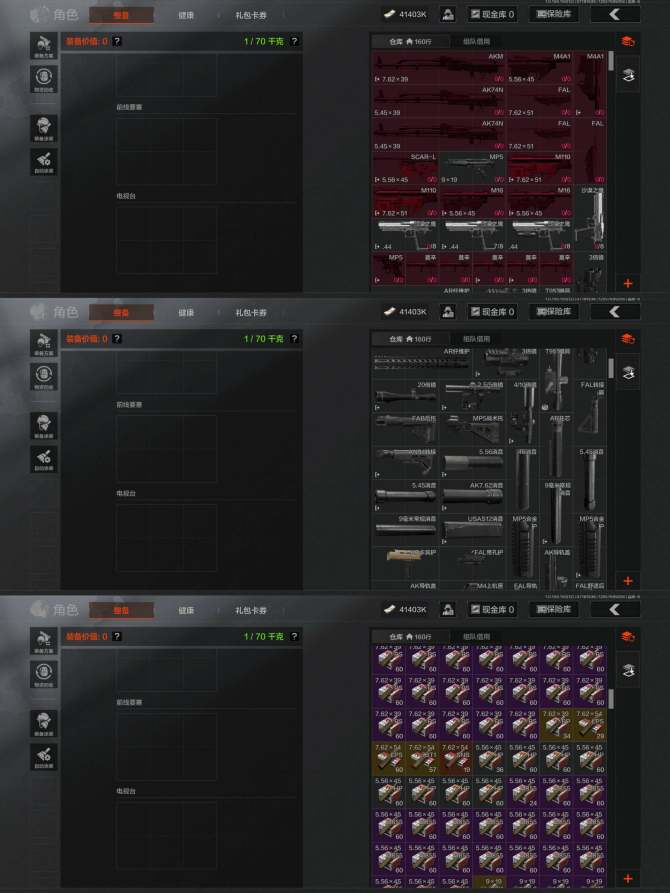Viewport: 670px width, 893px height.
Task: Click 前线要塞 equipment slot area, top screenshot
Action: (166, 151)
